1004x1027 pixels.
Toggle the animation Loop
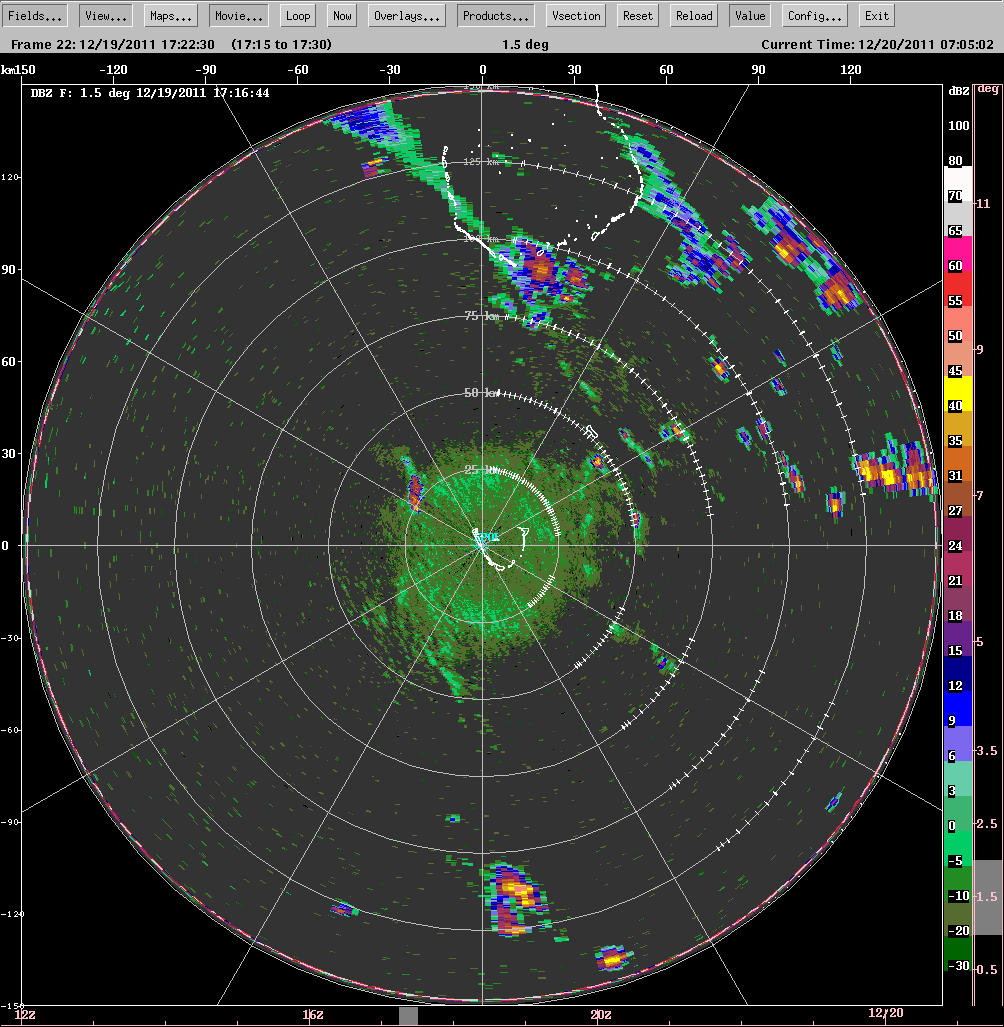[297, 15]
